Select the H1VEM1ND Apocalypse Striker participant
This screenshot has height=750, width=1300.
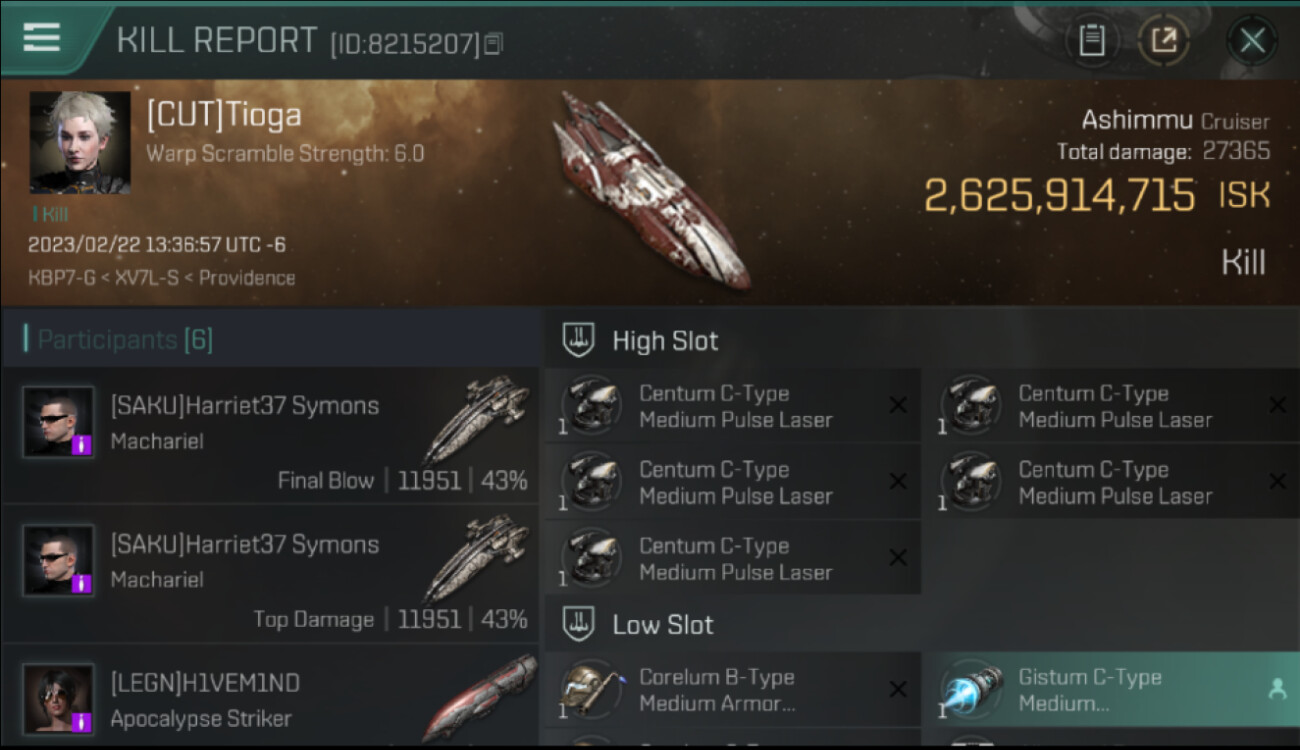(x=270, y=699)
